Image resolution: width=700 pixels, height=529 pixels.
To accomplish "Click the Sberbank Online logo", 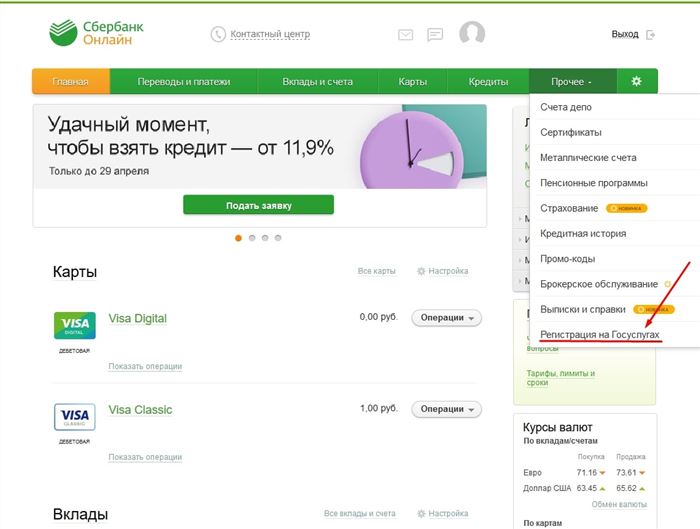I will [96, 33].
